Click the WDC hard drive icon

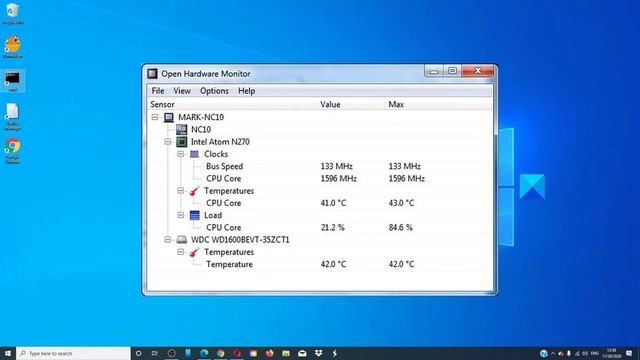point(182,240)
